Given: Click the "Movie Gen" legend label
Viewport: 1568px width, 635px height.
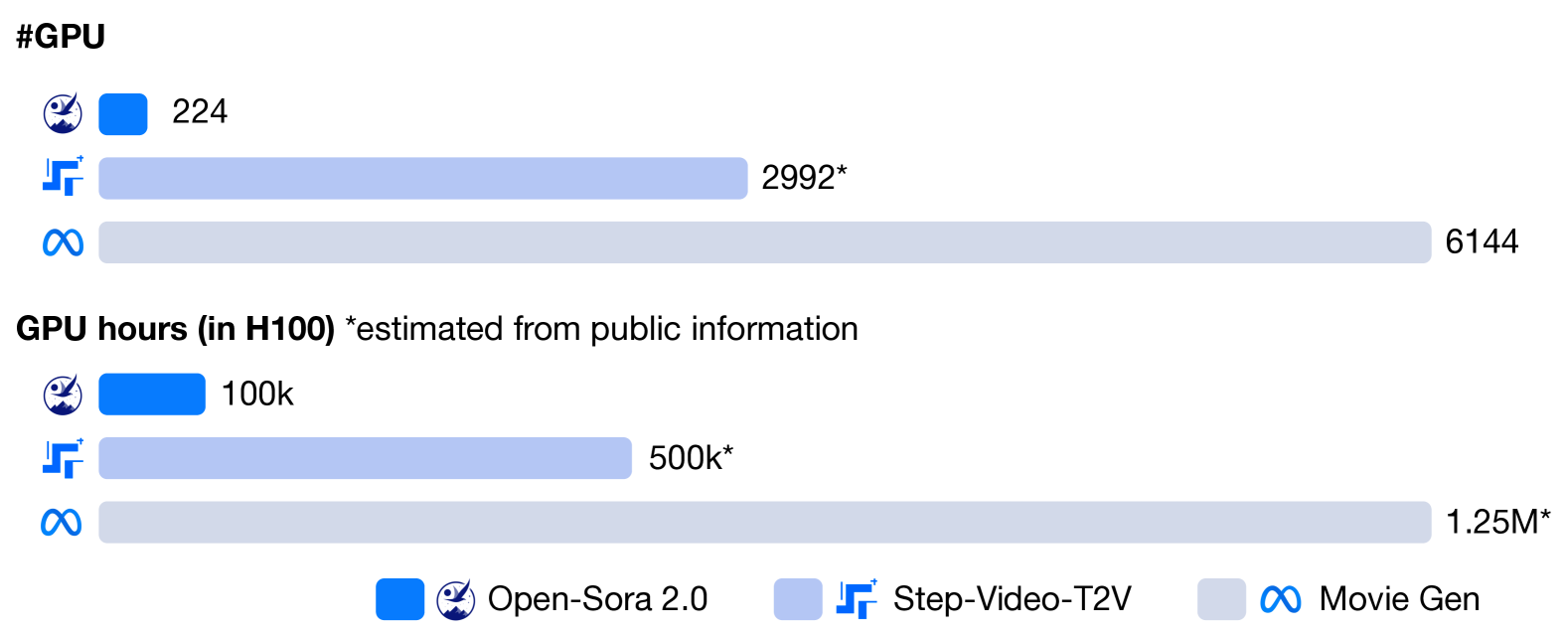Looking at the screenshot, I should [1399, 599].
